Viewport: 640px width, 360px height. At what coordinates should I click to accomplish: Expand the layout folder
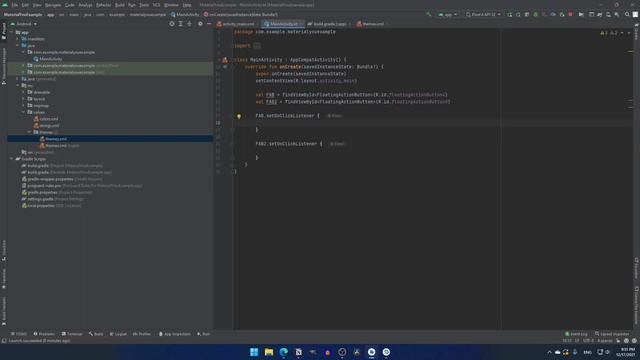(x=23, y=99)
